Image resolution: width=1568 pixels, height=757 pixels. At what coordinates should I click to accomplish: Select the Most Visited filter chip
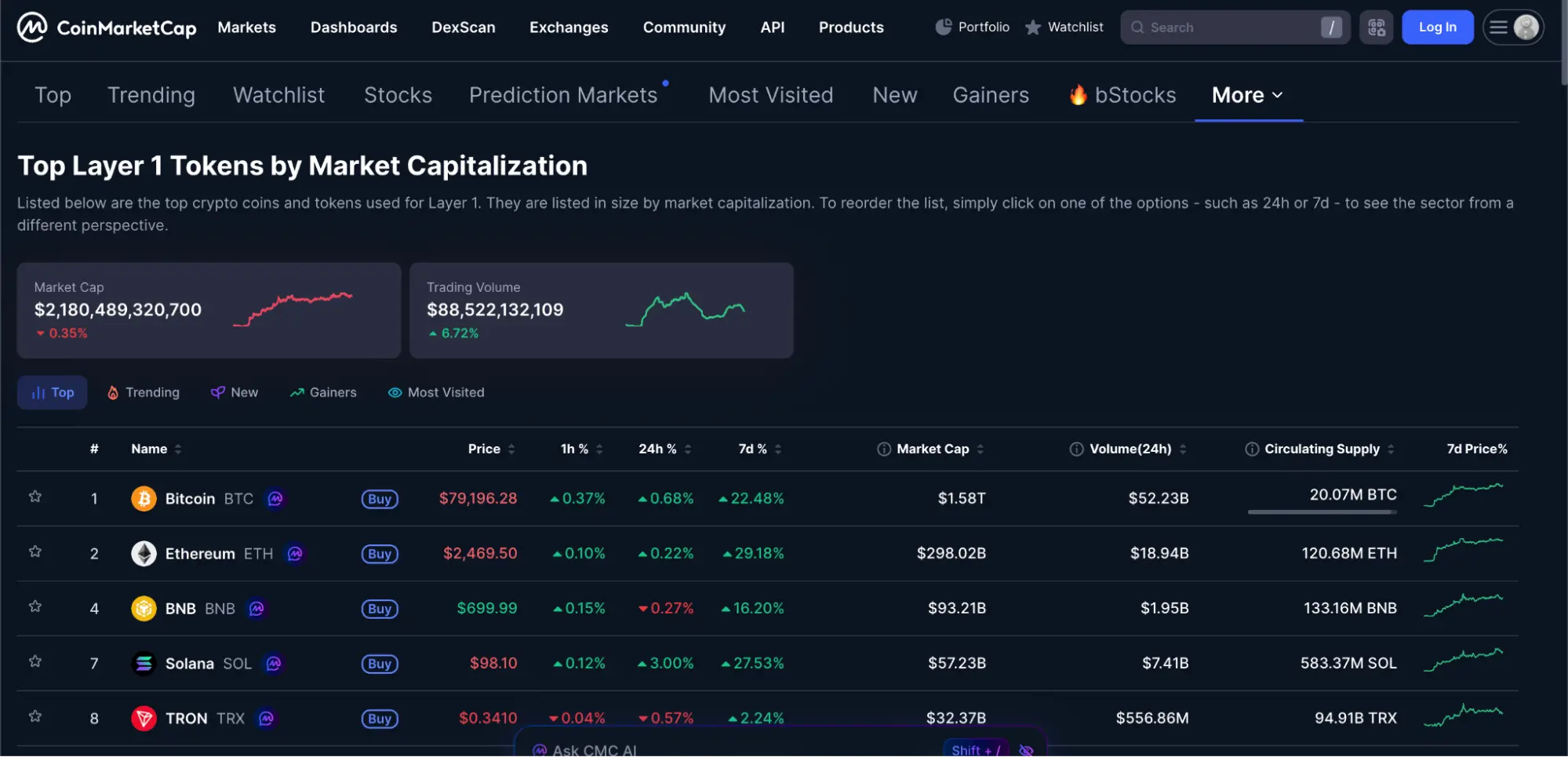click(436, 392)
